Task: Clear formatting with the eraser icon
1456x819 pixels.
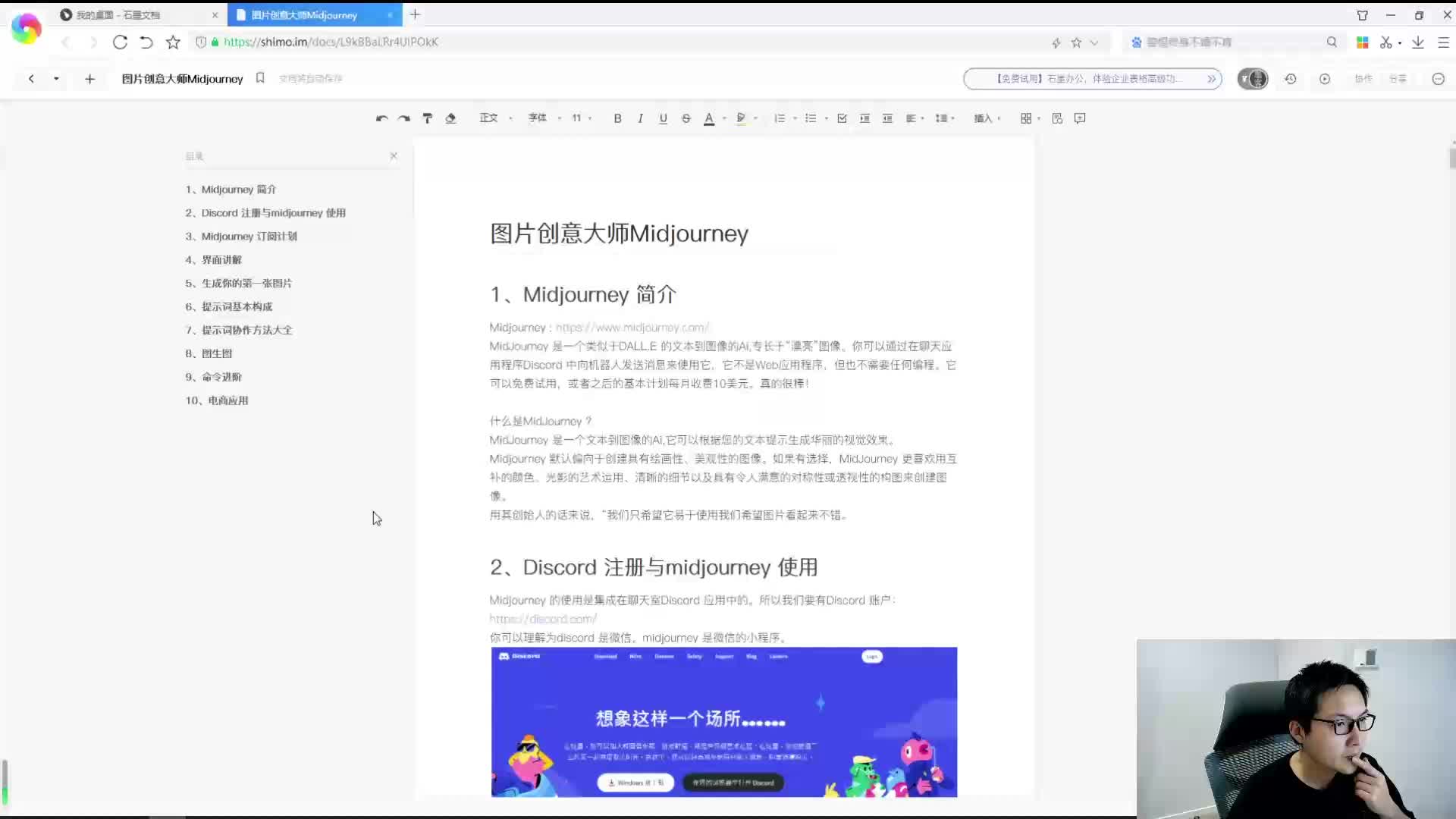Action: click(450, 118)
